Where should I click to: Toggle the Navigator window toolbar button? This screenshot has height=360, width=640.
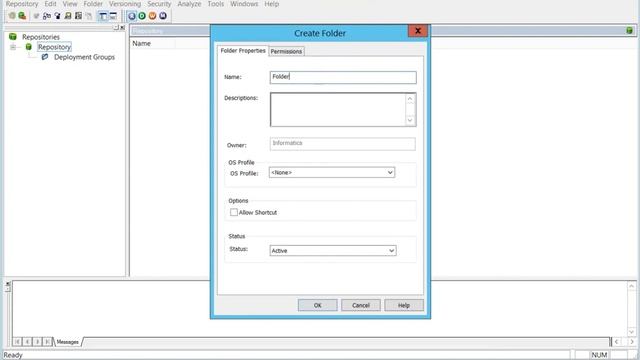[102, 16]
